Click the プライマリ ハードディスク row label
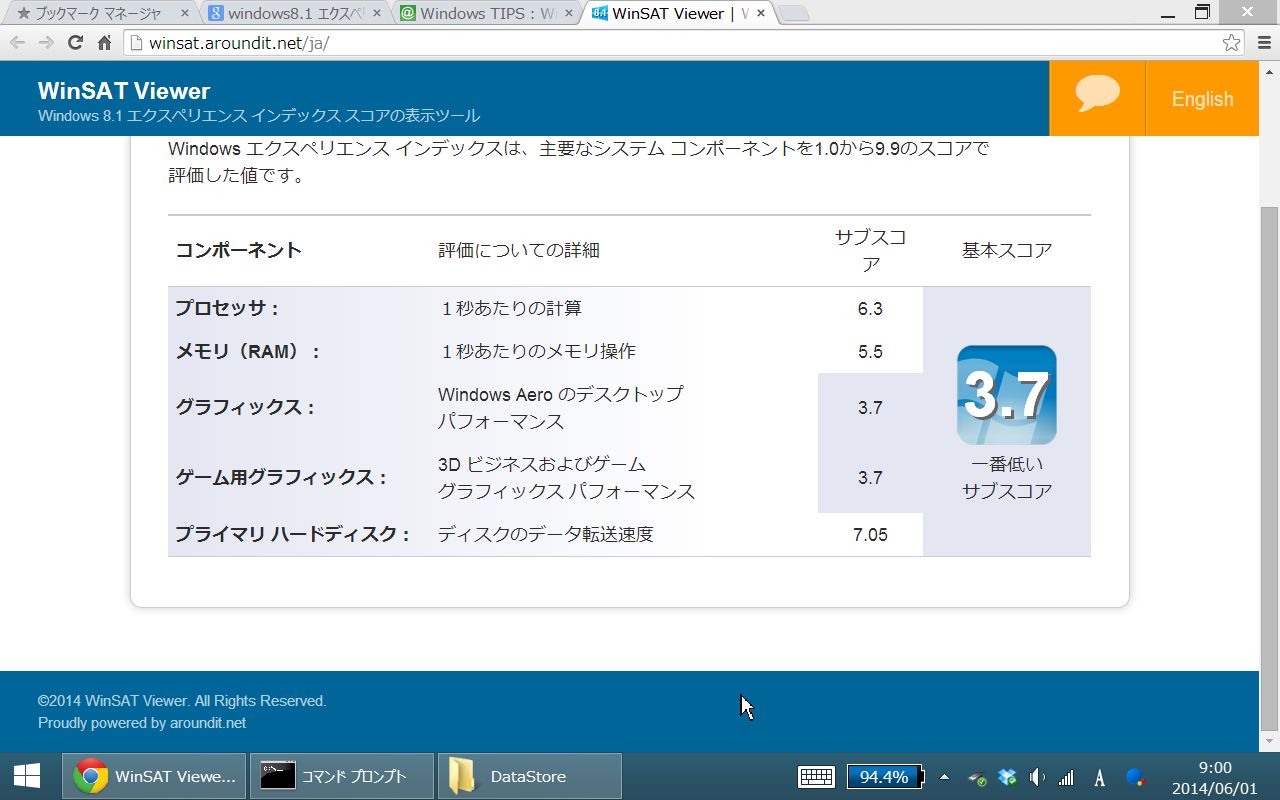The height and width of the screenshot is (800, 1280). click(293, 535)
